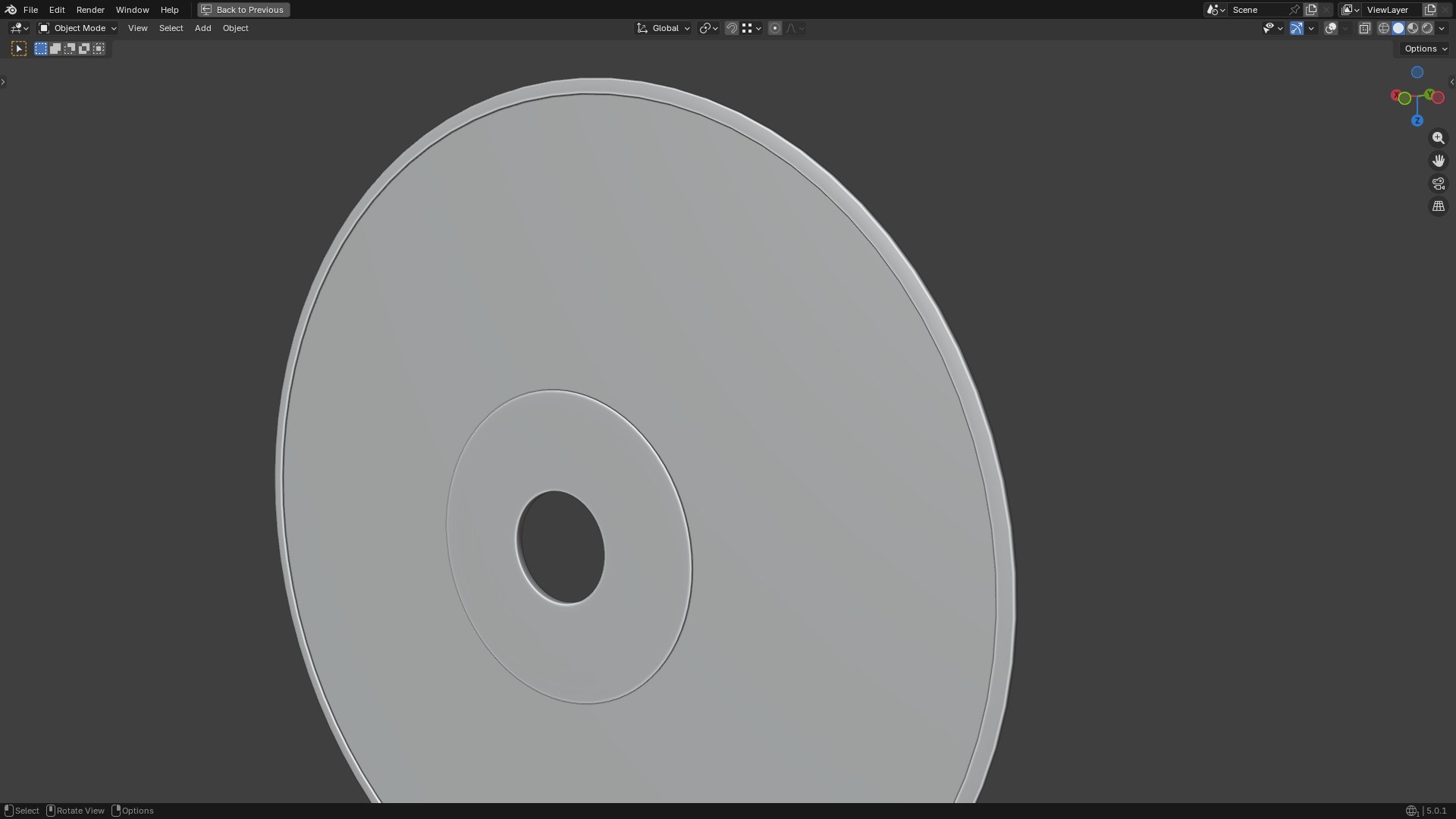This screenshot has width=1456, height=819.
Task: Toggle viewport overlays
Action: click(1331, 28)
